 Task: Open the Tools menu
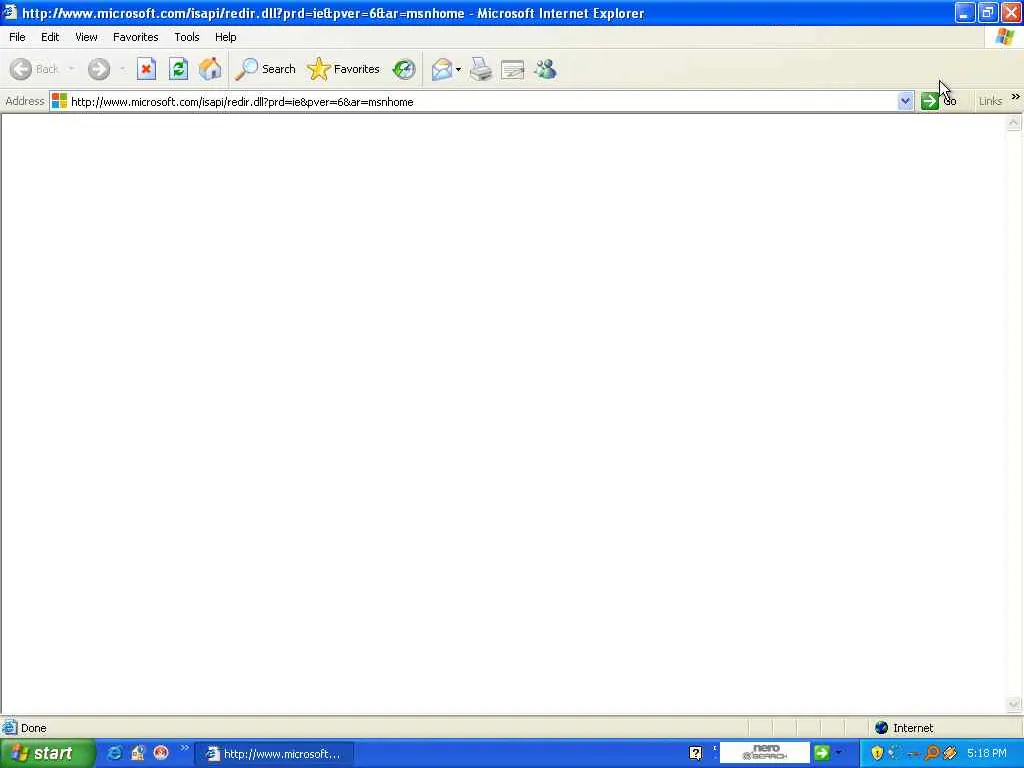coord(187,37)
